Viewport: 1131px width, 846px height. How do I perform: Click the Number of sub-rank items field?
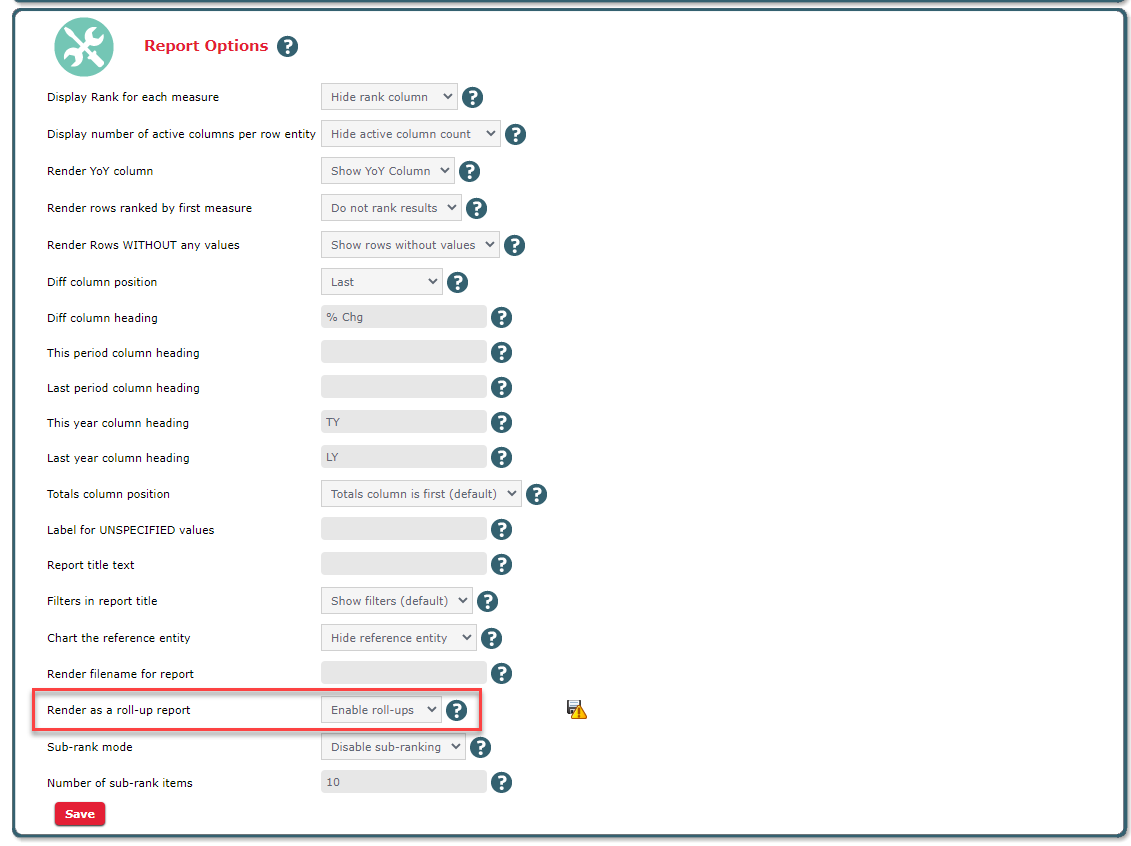pos(403,782)
